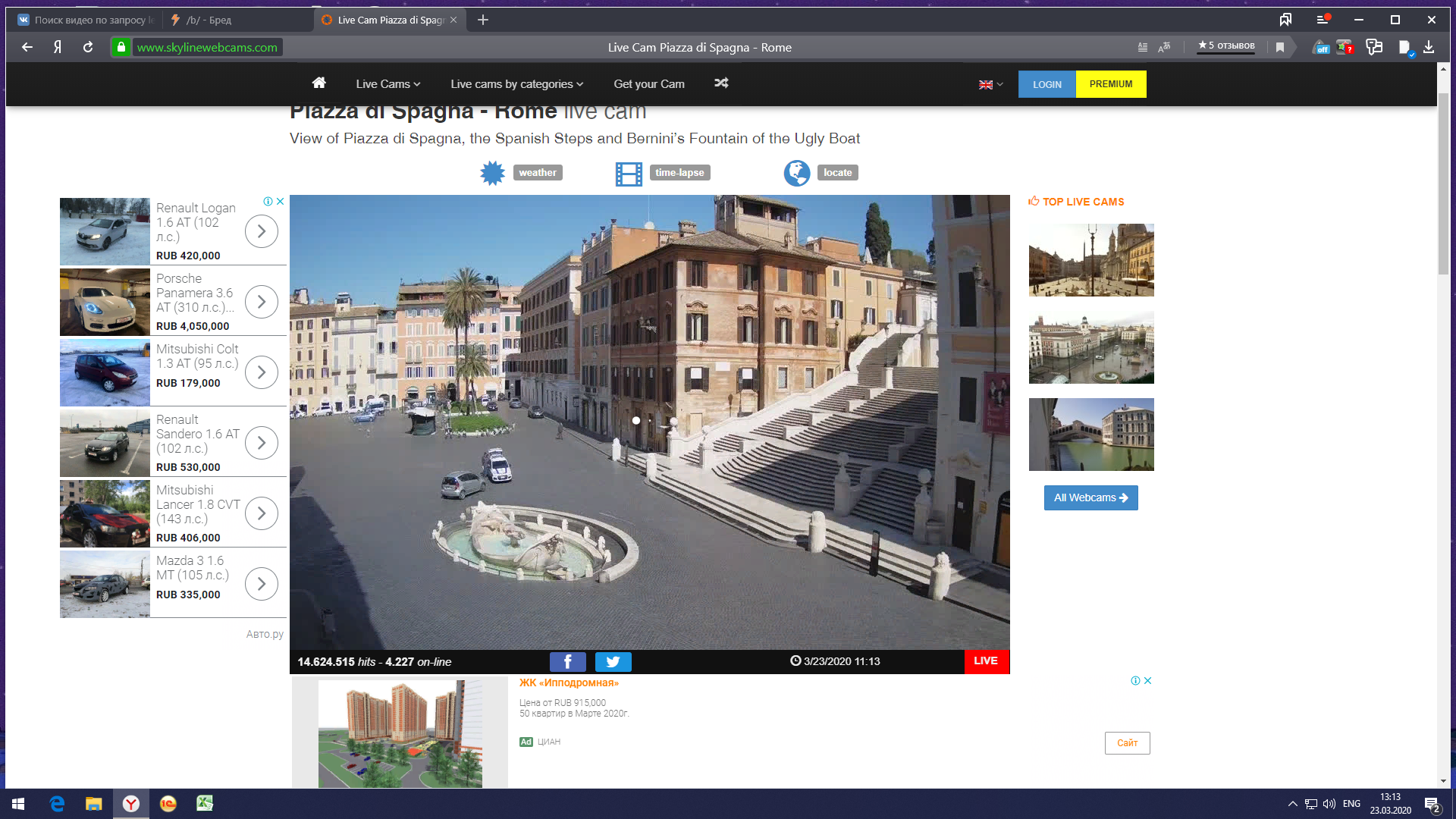
Task: Expand Live cams by categories menu
Action: (x=516, y=84)
